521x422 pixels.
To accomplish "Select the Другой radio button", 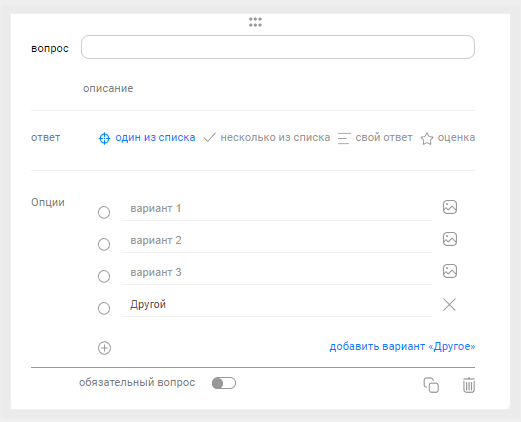I will 104,308.
